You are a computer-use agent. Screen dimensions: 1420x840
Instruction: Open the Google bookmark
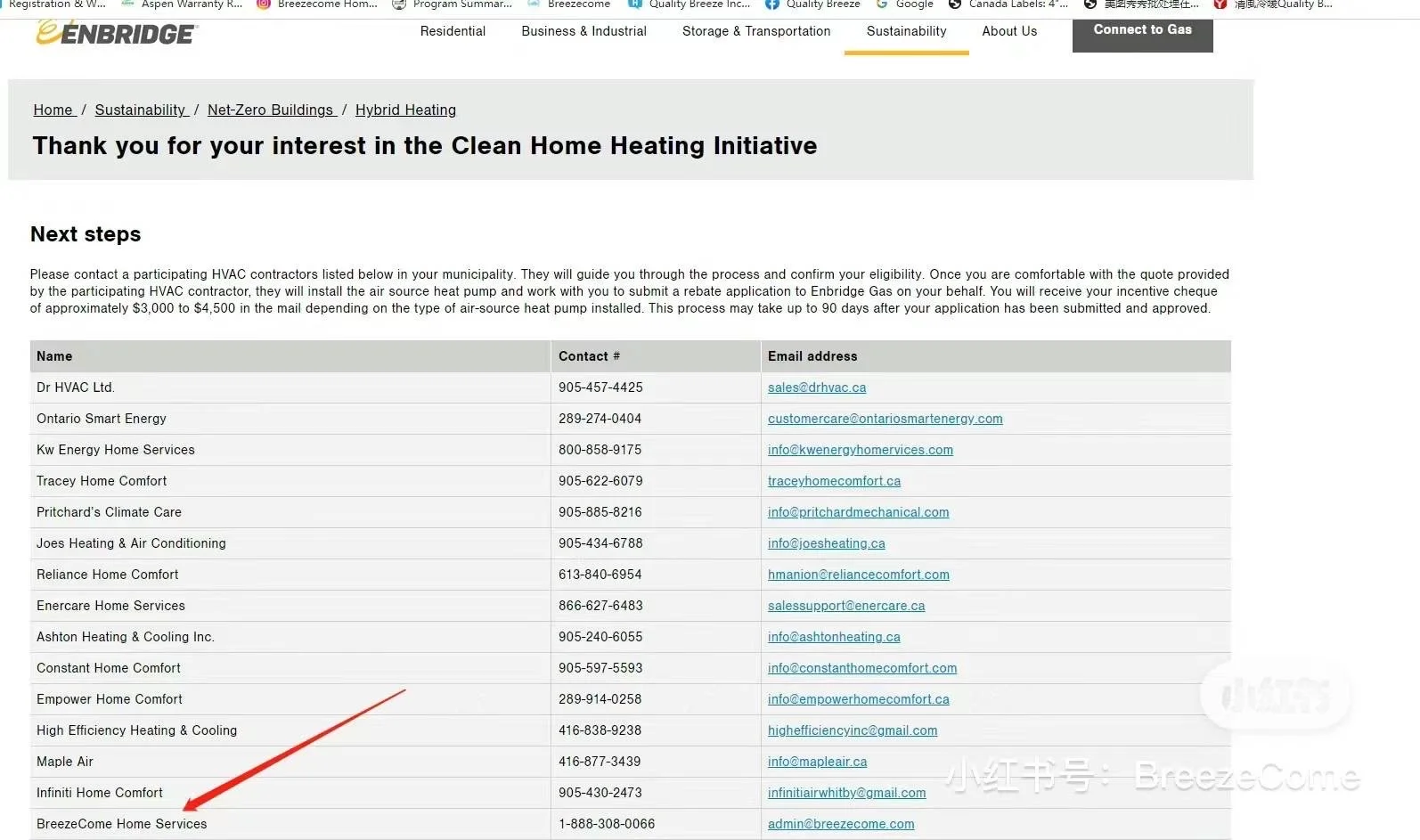tap(905, 4)
